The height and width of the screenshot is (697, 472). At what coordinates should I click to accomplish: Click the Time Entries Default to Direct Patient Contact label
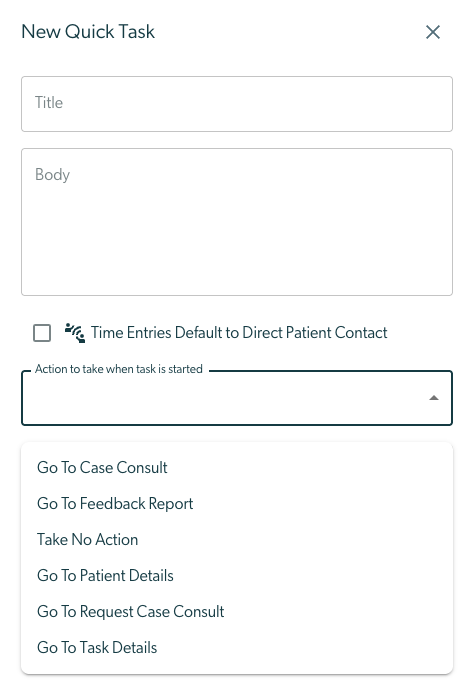point(239,332)
